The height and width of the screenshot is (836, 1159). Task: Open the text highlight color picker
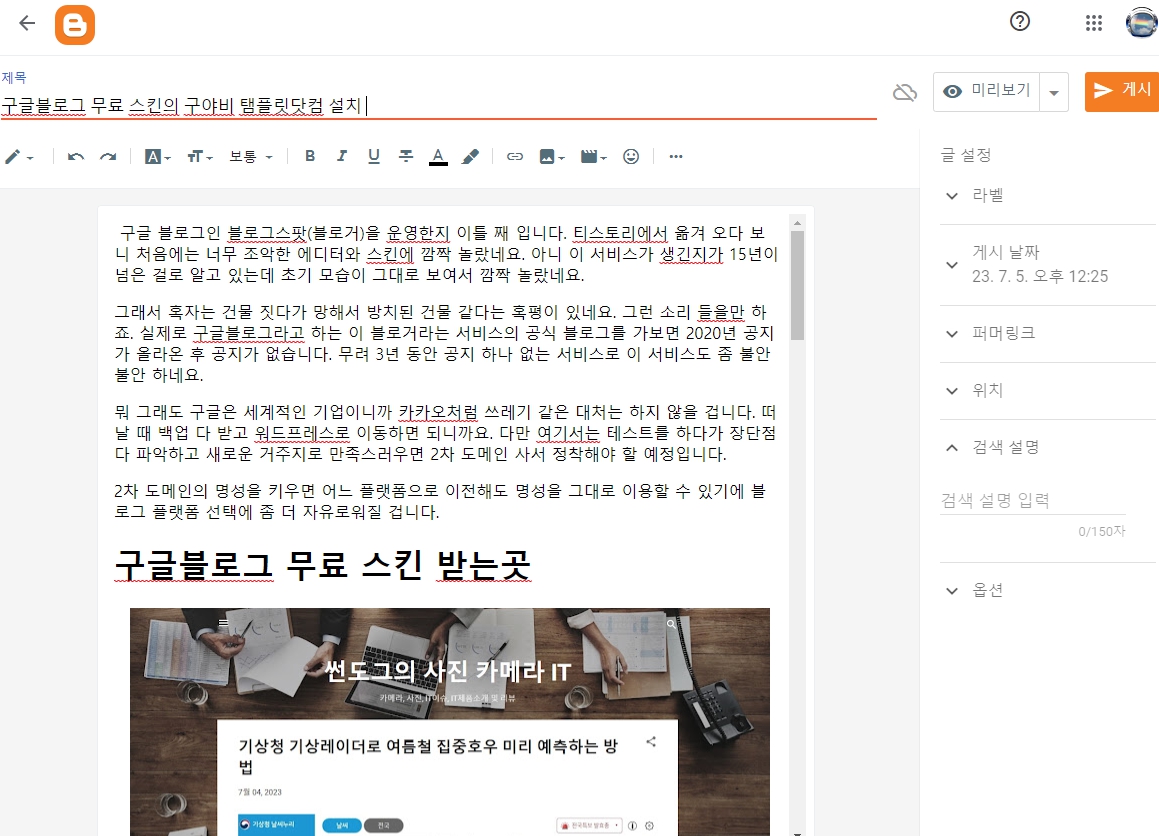470,156
